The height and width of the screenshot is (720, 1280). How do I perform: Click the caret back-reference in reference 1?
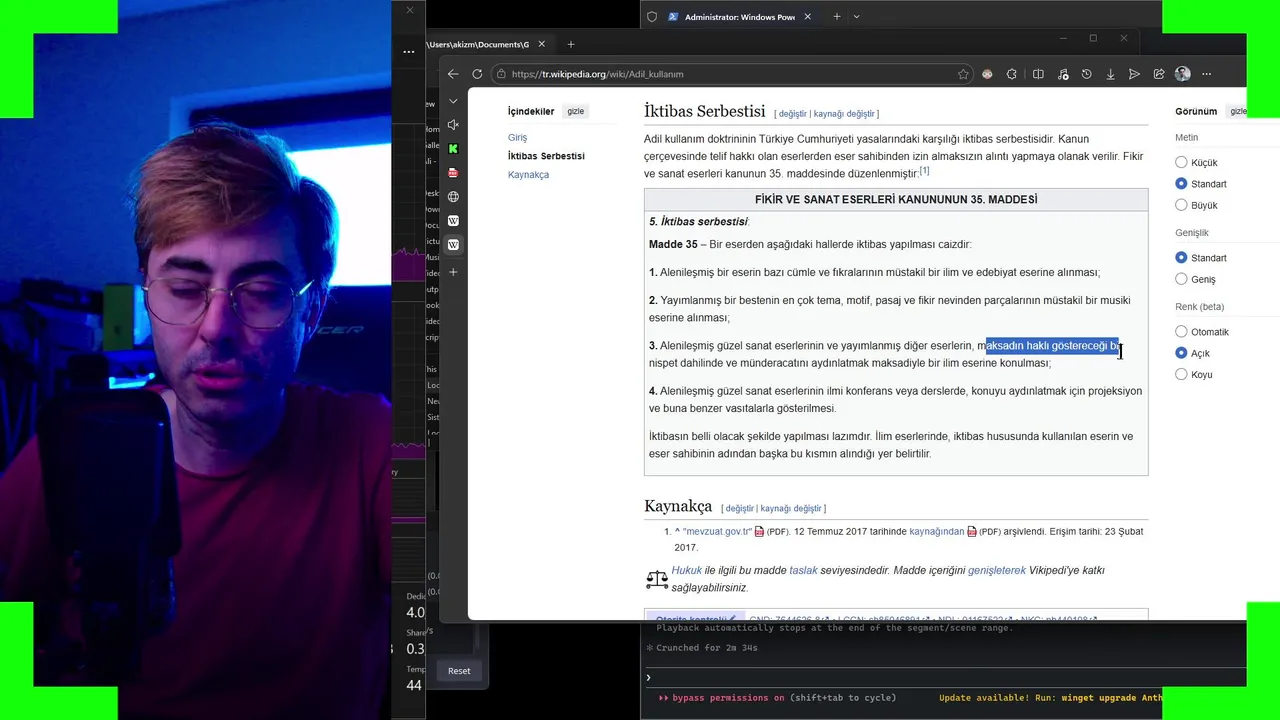coord(677,532)
